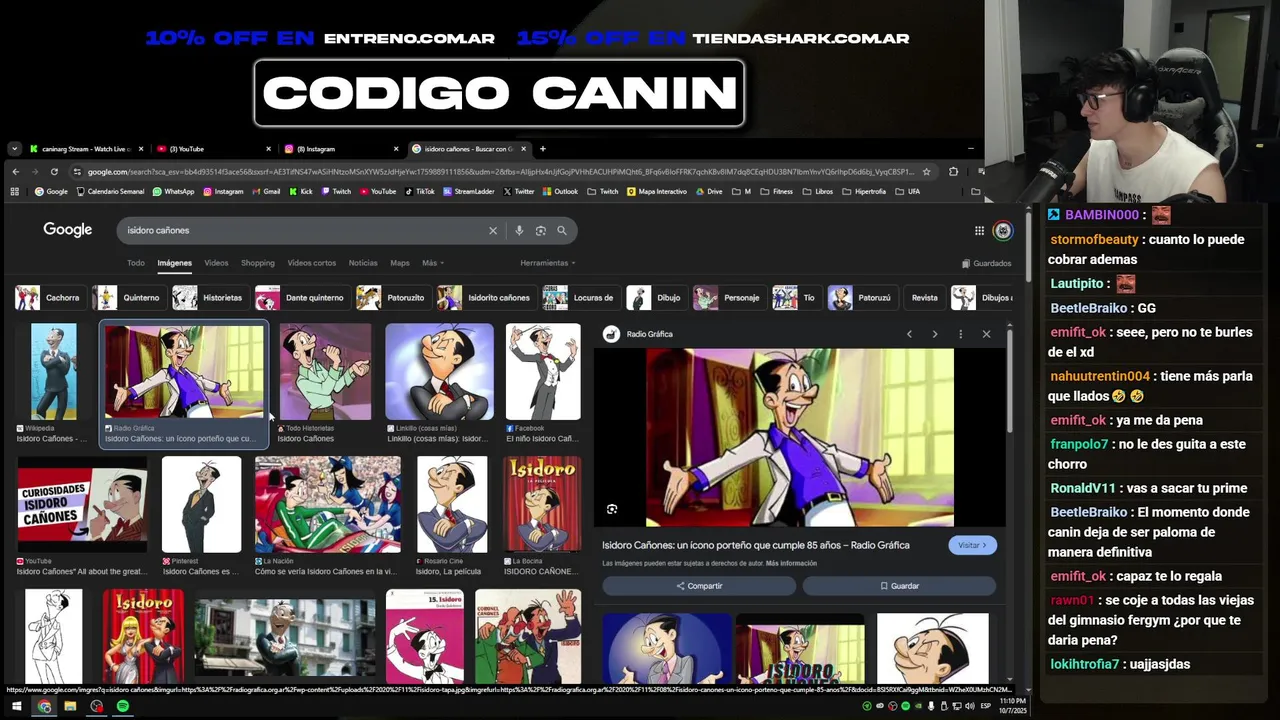The height and width of the screenshot is (720, 1280).
Task: Close the image preview panel
Action: pos(986,334)
